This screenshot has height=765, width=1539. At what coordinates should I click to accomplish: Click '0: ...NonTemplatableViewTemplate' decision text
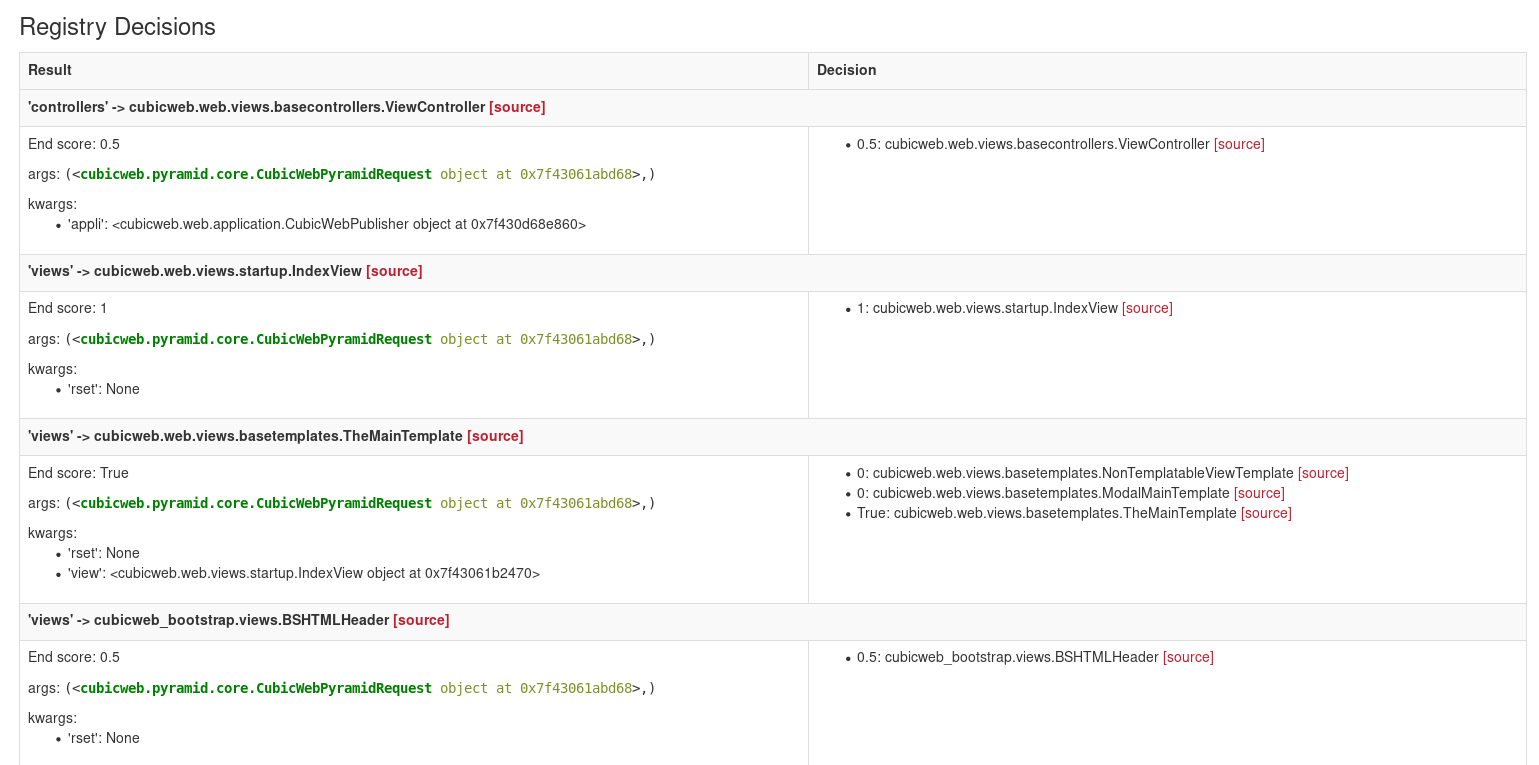tap(1075, 473)
